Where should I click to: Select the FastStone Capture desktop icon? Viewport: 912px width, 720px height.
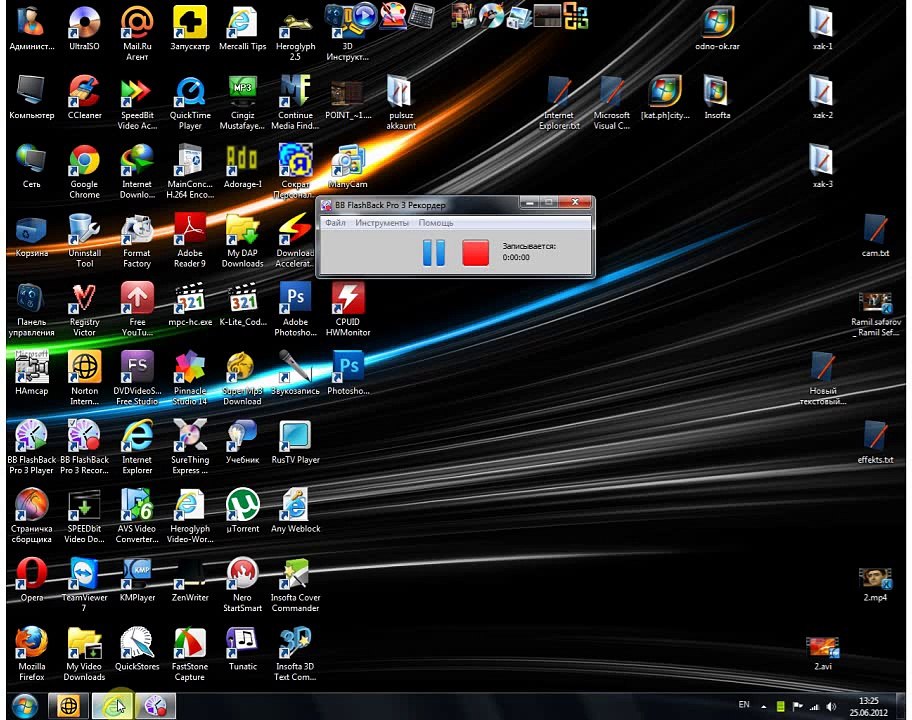pos(190,654)
